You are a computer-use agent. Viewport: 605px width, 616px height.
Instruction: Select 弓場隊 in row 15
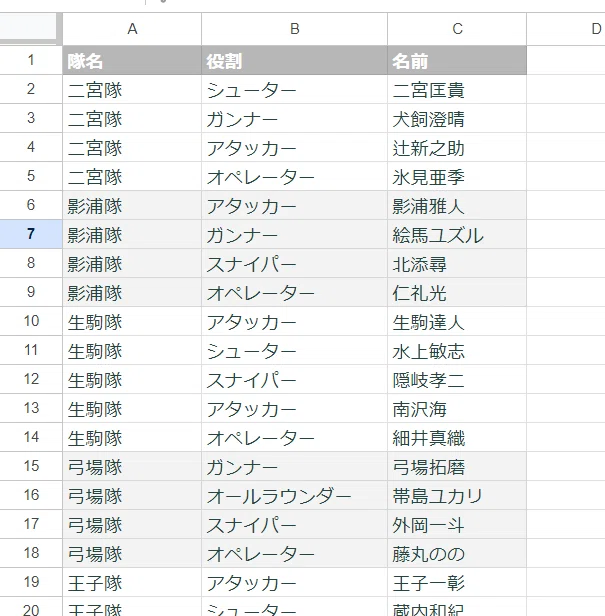(x=132, y=466)
